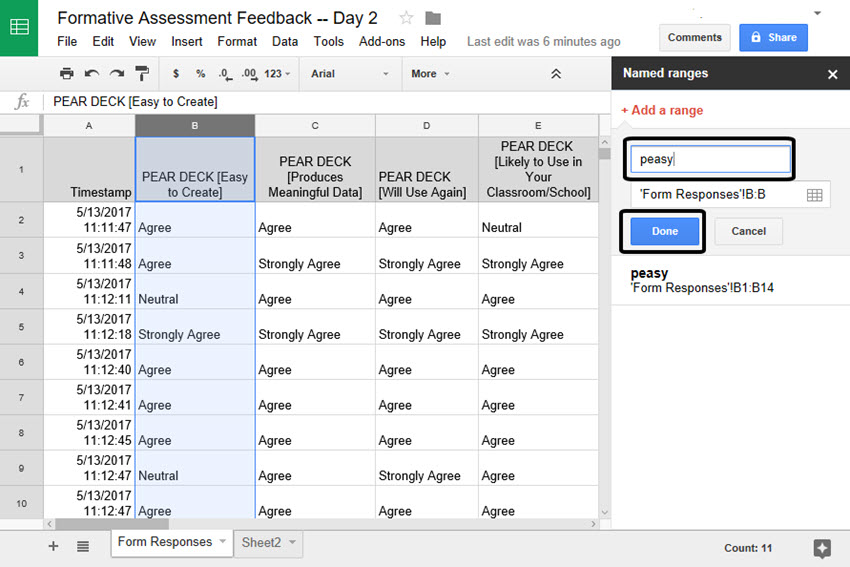The width and height of the screenshot is (850, 567).
Task: Click the horizontal scrollbar thumb
Action: pyautogui.click(x=112, y=524)
